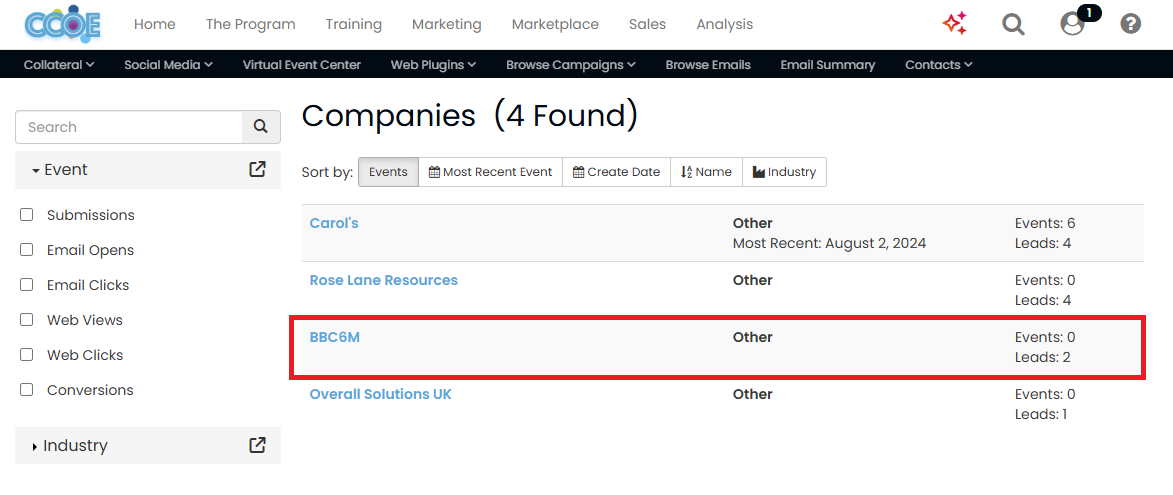
Task: Go to the Home menu
Action: click(x=155, y=25)
